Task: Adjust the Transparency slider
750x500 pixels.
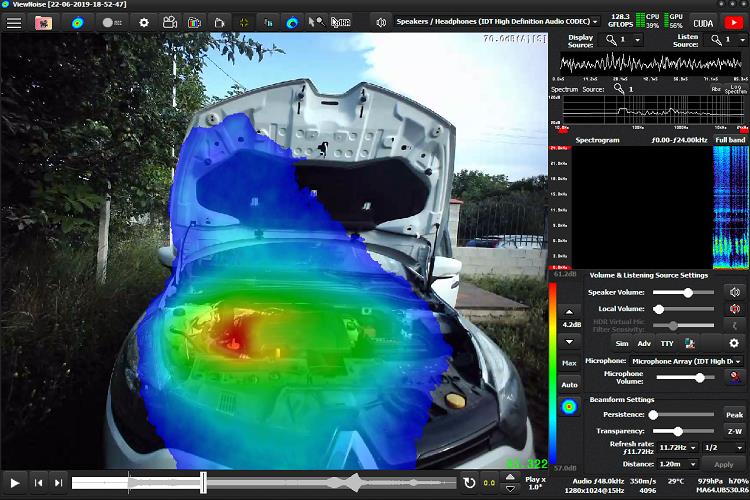Action: (683, 431)
